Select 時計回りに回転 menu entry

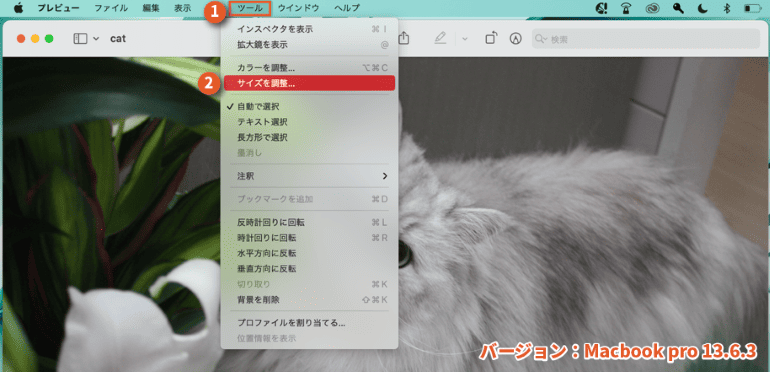pyautogui.click(x=309, y=238)
